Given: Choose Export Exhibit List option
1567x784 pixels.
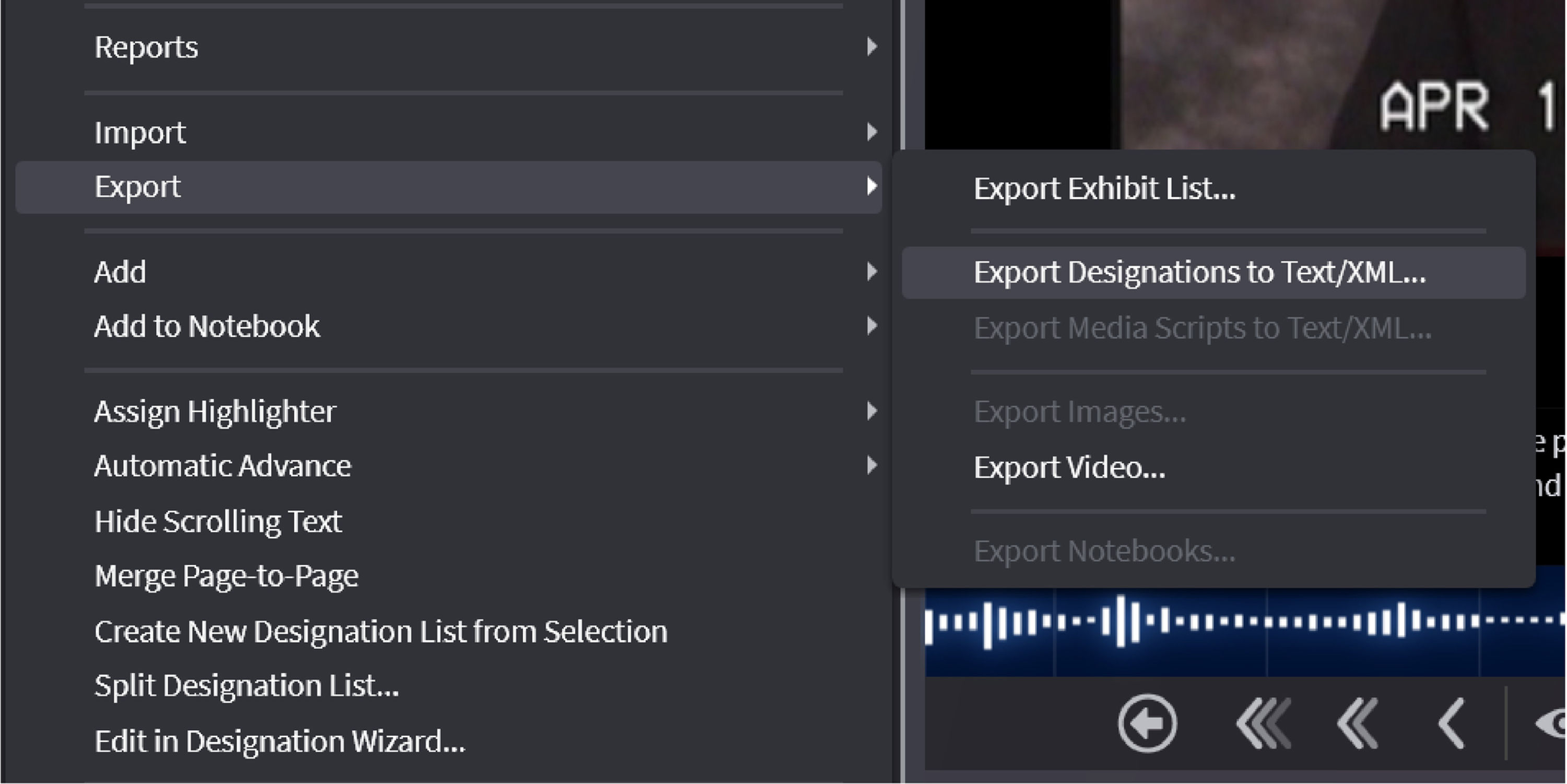Looking at the screenshot, I should 1104,188.
